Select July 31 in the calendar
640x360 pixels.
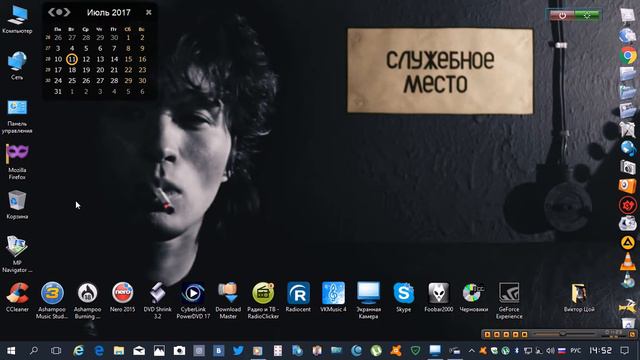tap(58, 91)
